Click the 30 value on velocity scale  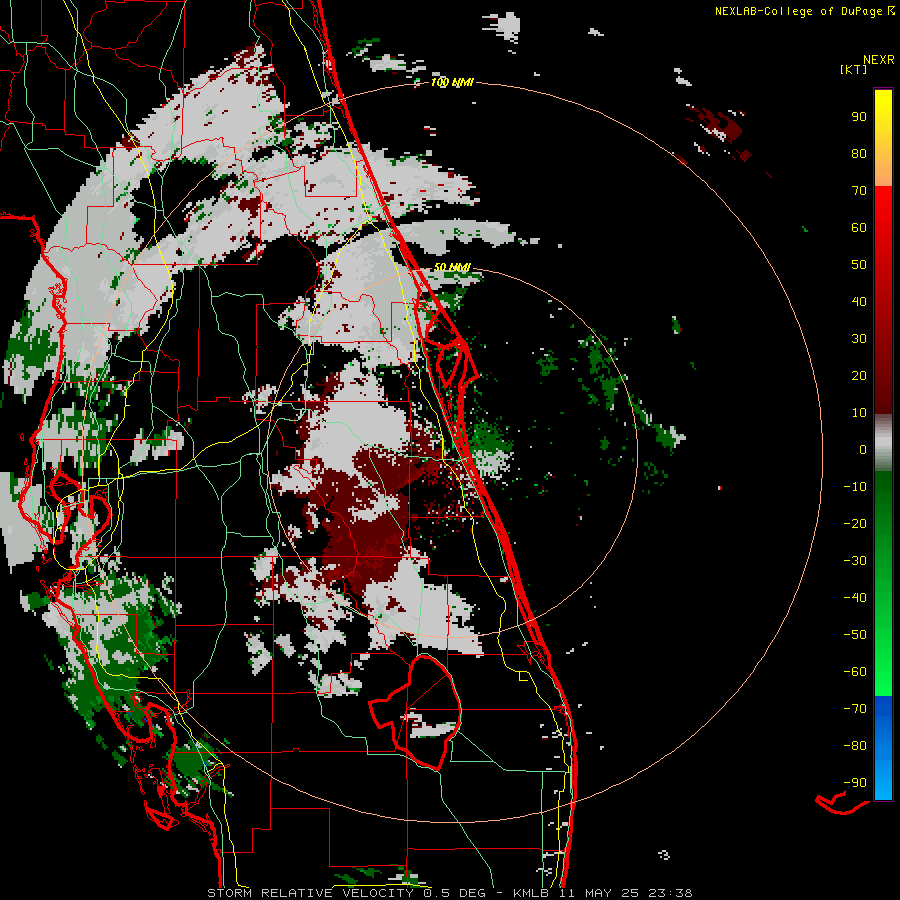click(x=859, y=339)
